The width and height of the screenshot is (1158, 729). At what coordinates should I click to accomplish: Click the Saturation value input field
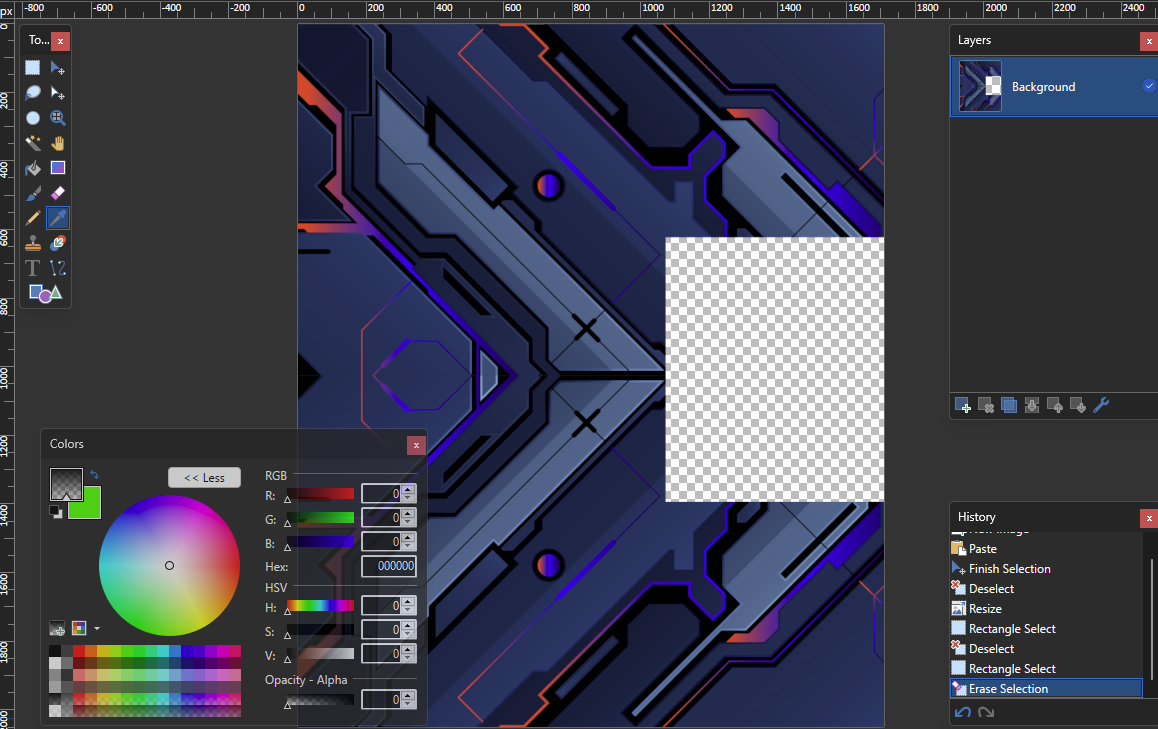[x=382, y=630]
